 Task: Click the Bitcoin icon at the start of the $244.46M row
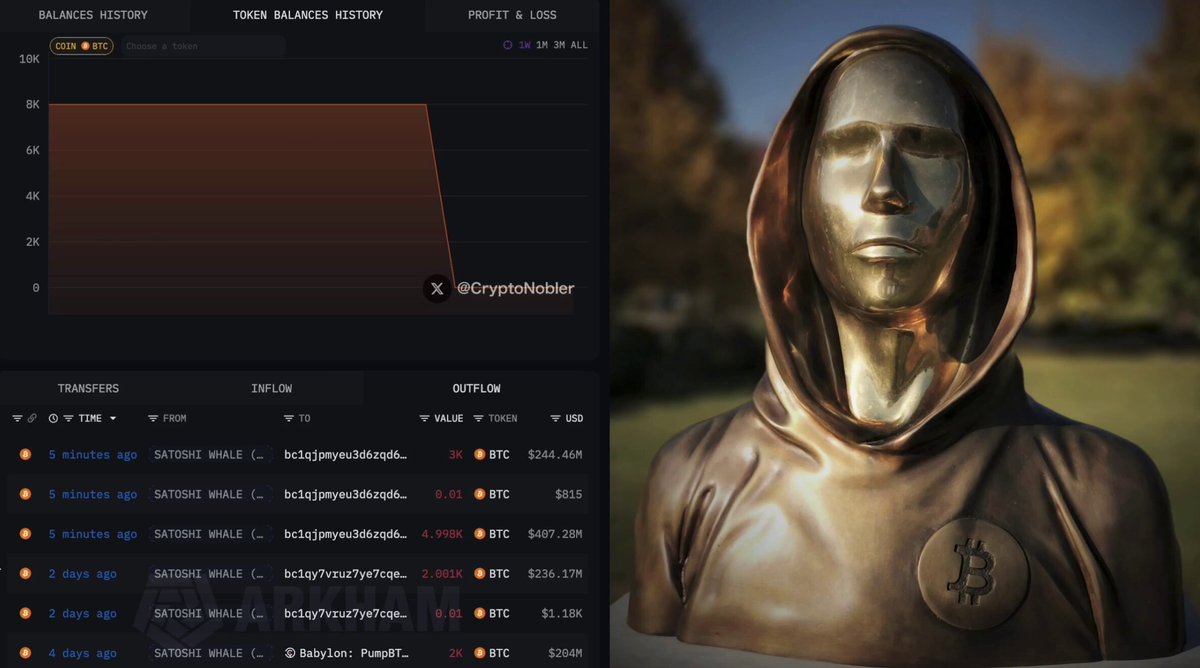[25, 454]
